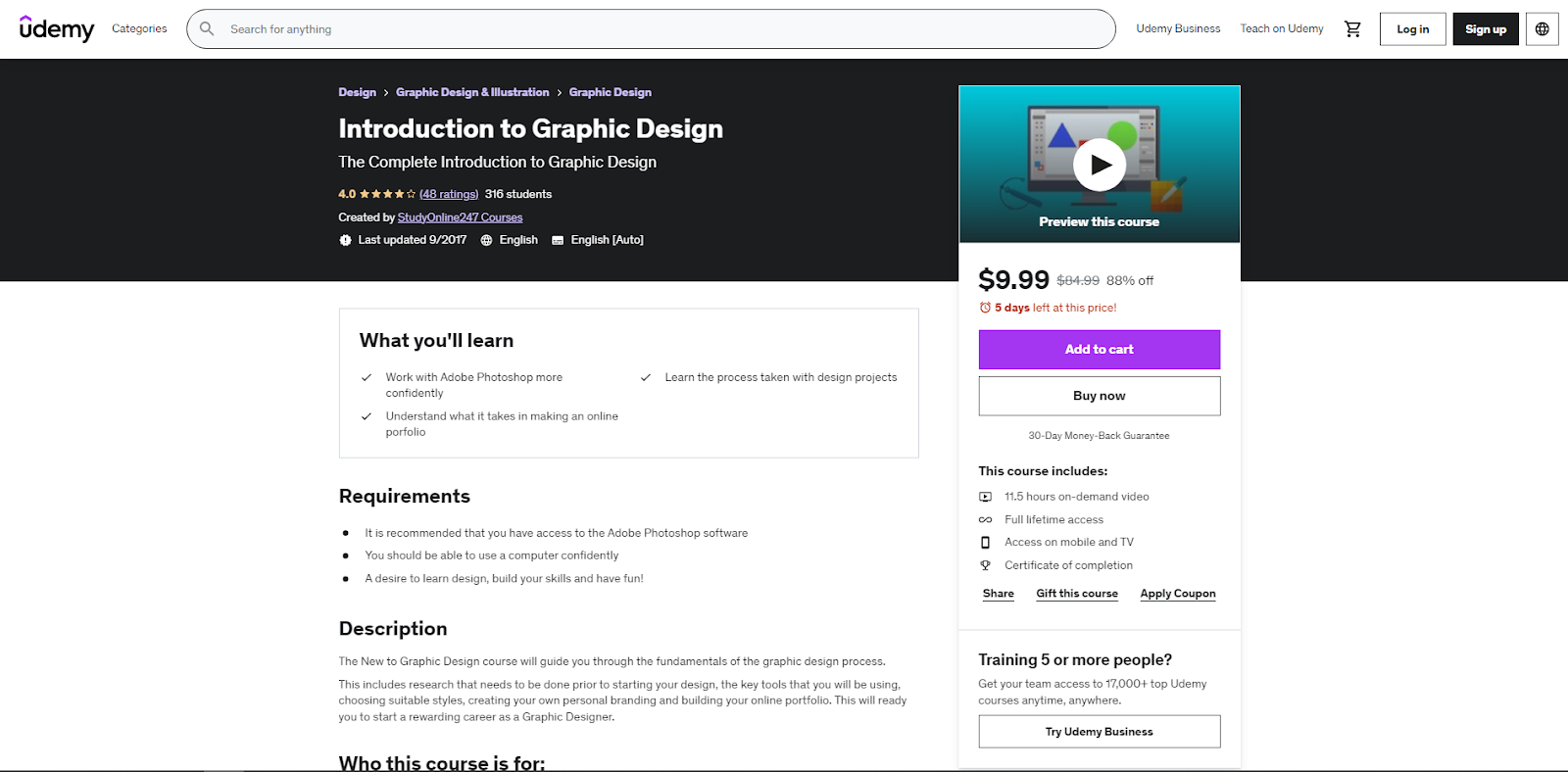Viewport: 1568px width, 772px height.
Task: Click the last updated badge icon
Action: (345, 240)
